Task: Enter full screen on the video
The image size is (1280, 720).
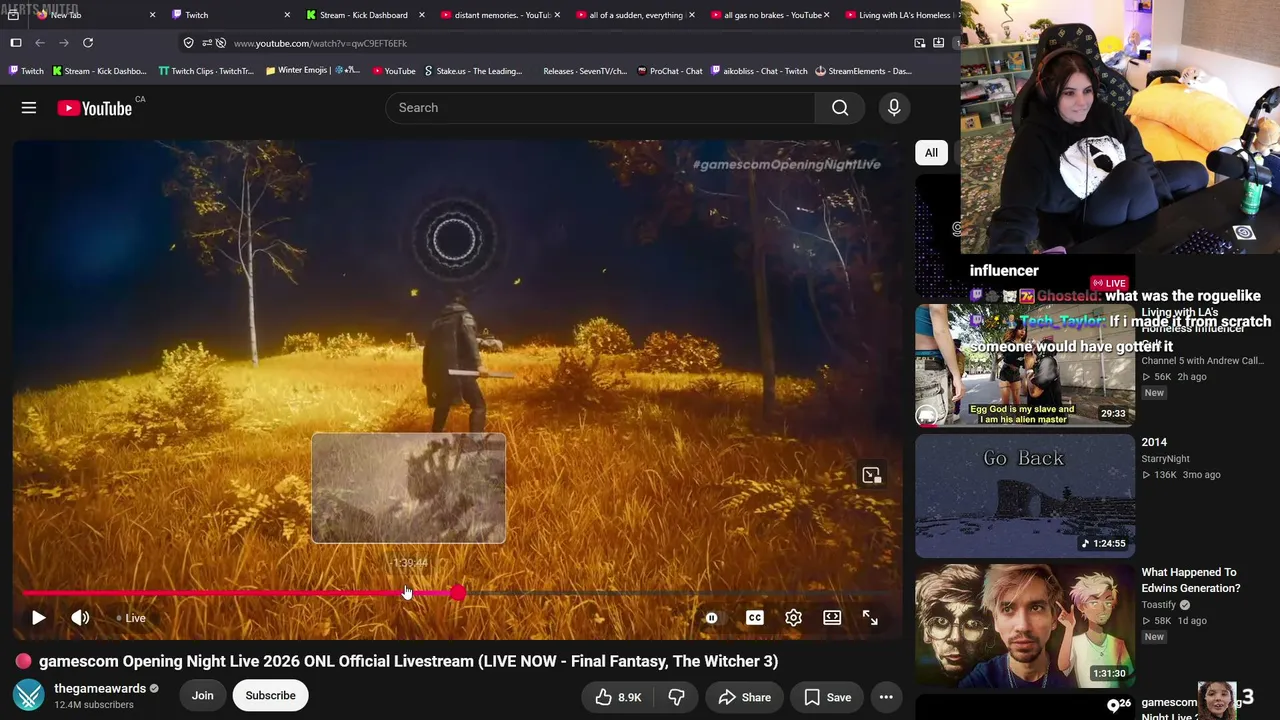Action: 870,618
